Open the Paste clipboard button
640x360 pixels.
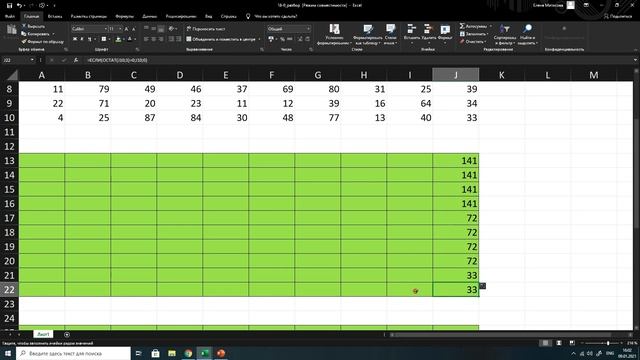coord(11,32)
